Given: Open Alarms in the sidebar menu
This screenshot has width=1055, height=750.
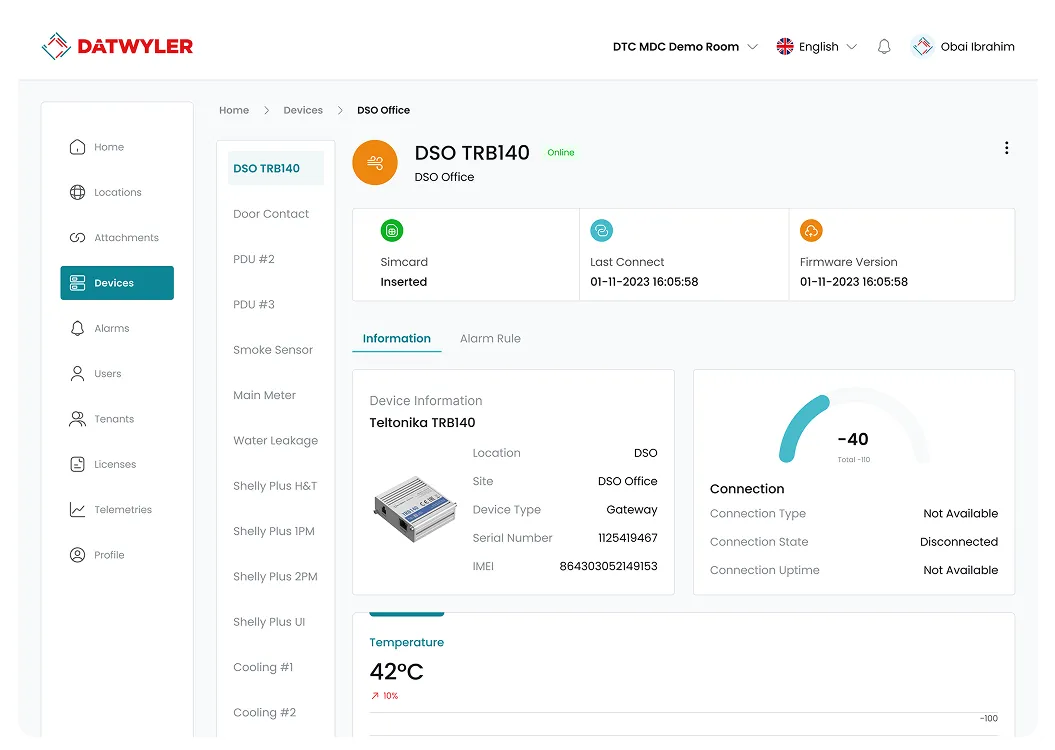Looking at the screenshot, I should pos(117,328).
